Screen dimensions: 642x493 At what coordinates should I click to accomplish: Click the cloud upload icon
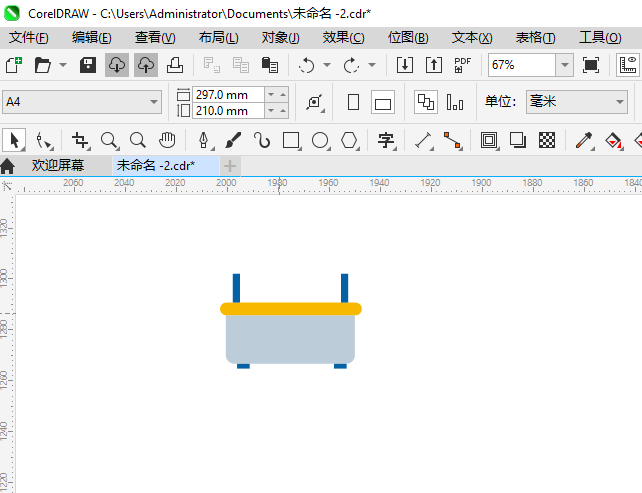click(146, 65)
